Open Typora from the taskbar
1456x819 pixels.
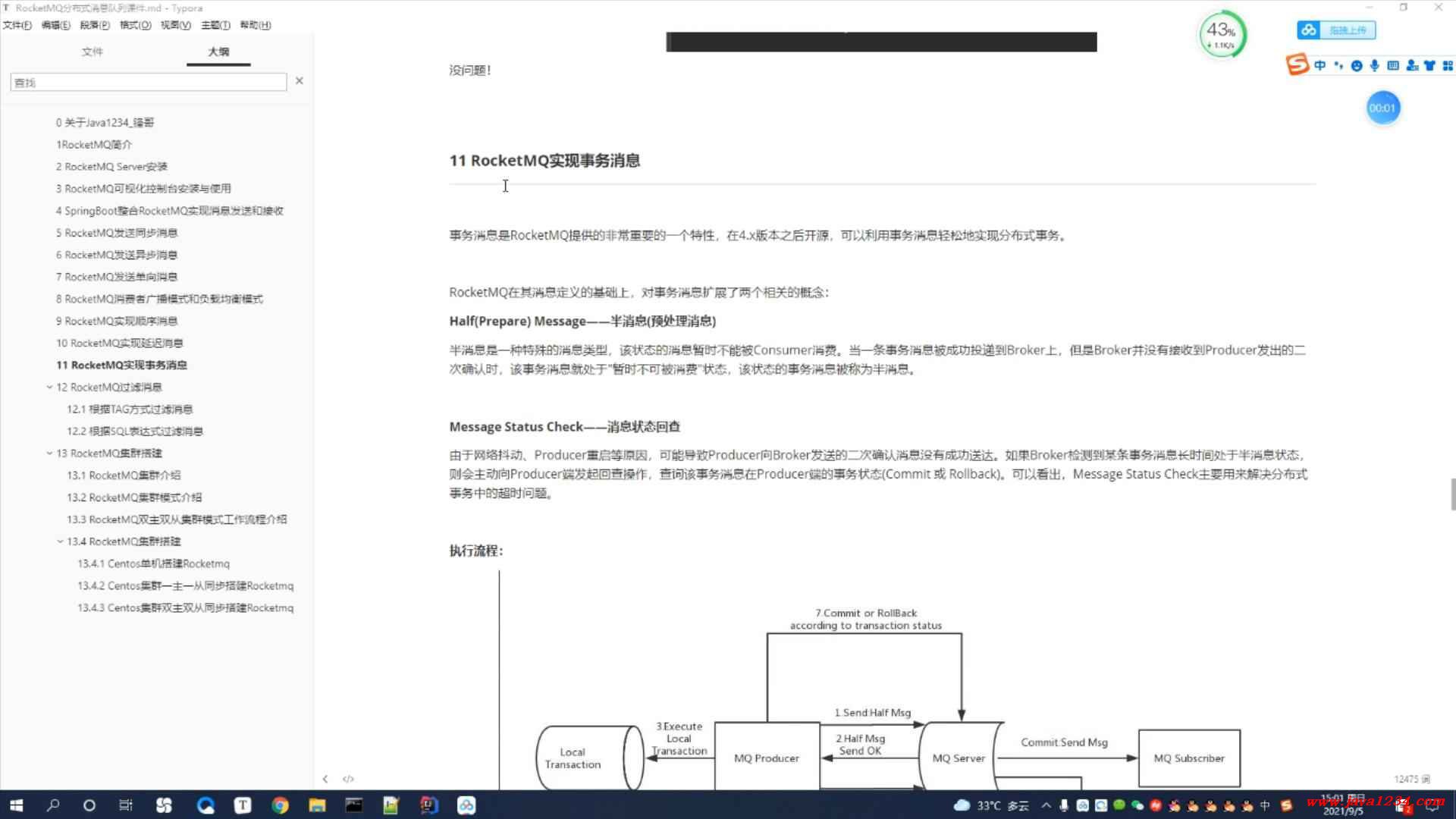pos(243,805)
